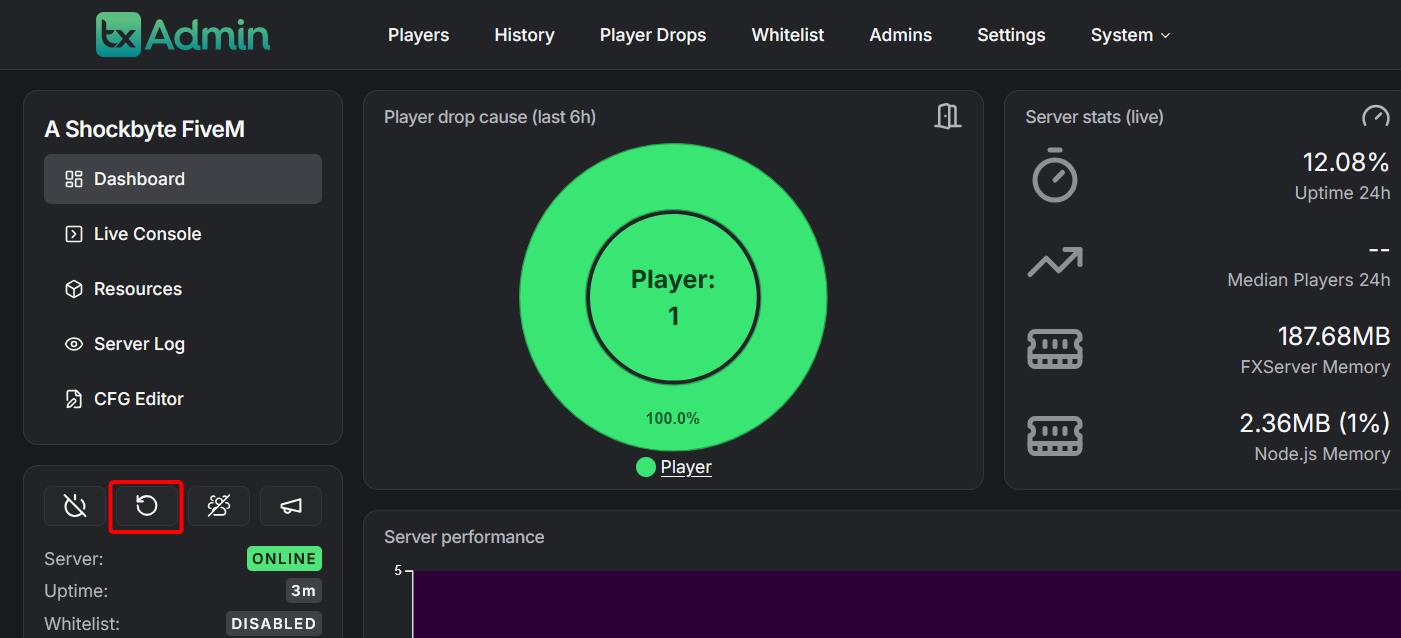Select Live Console in the sidebar

(183, 234)
